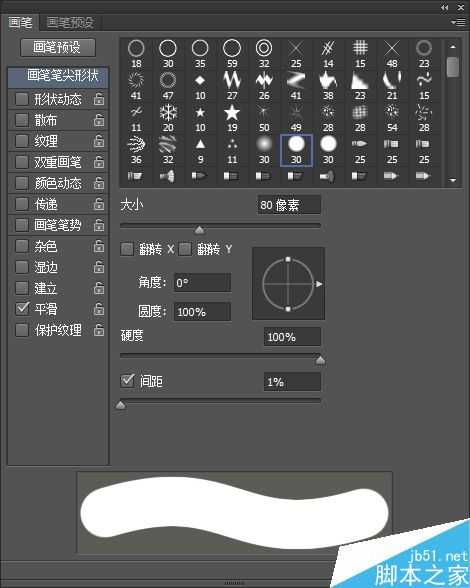Screen dimensions: 470x588
Task: Select the grass brush tip size 38
Action: pos(328,85)
